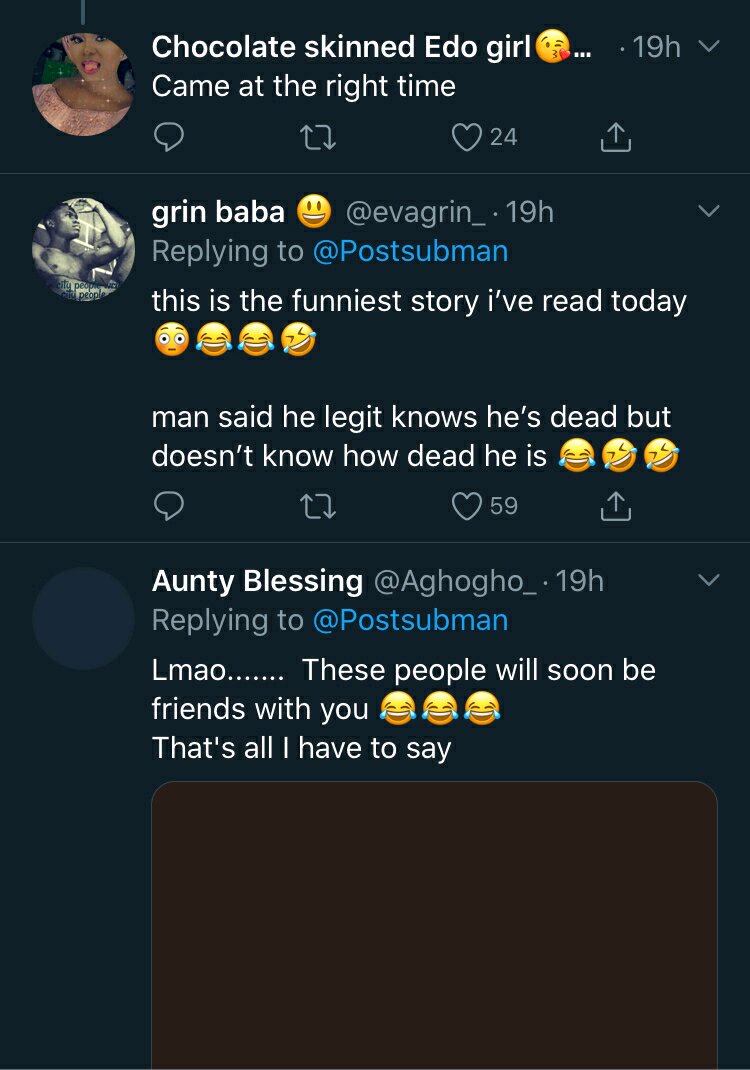
Task: Open options chevron on grin baba's tweet
Action: point(707,211)
